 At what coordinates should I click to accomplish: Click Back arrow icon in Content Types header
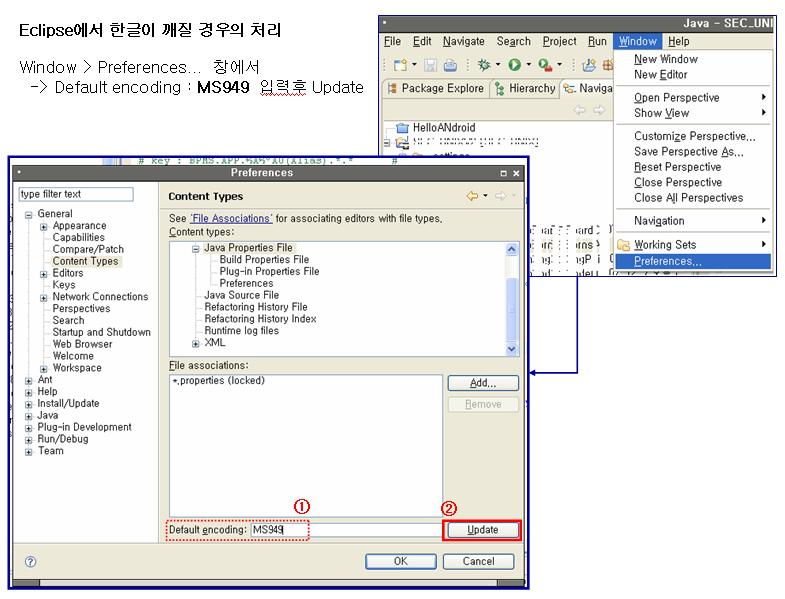coord(472,196)
